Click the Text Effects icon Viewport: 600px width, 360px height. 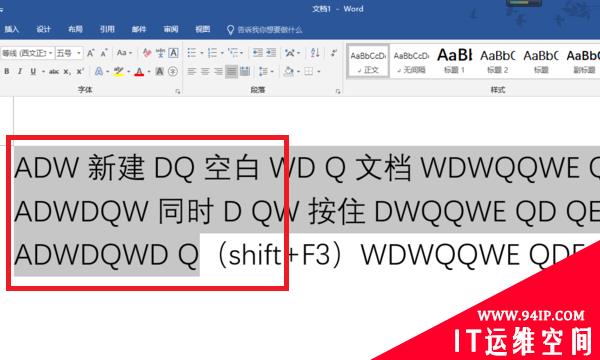[x=99, y=72]
